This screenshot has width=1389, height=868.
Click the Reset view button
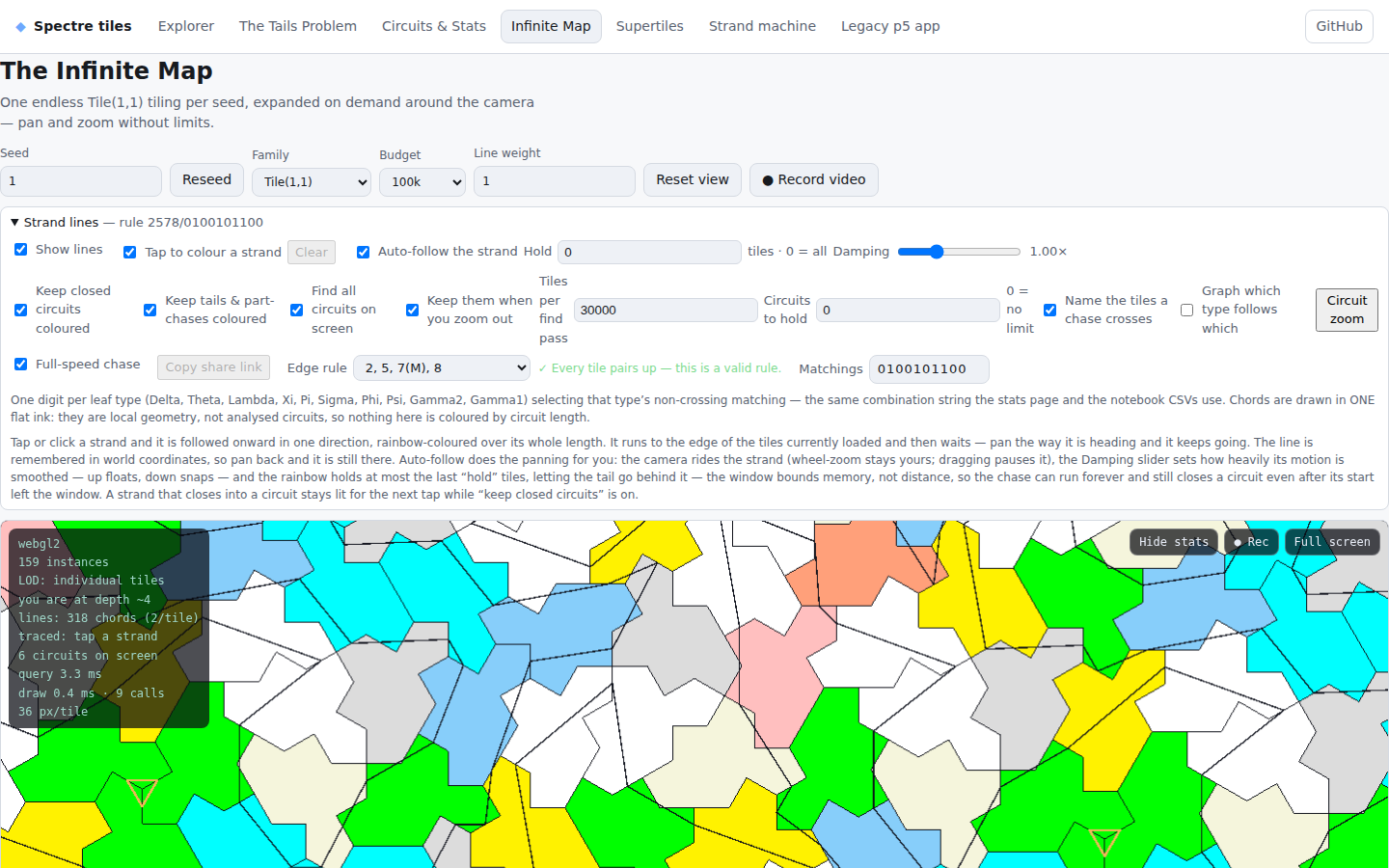coord(693,180)
